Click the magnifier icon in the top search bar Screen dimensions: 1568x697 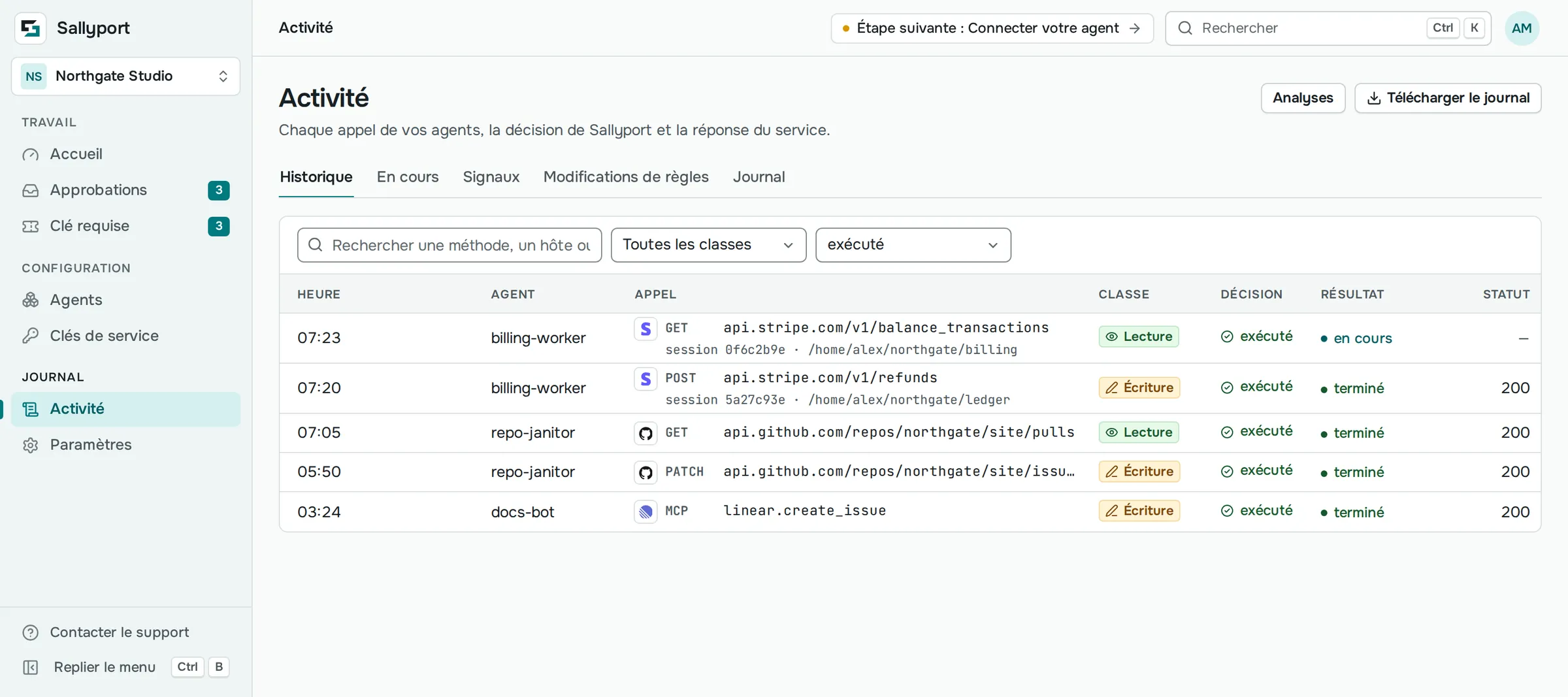click(x=1185, y=28)
